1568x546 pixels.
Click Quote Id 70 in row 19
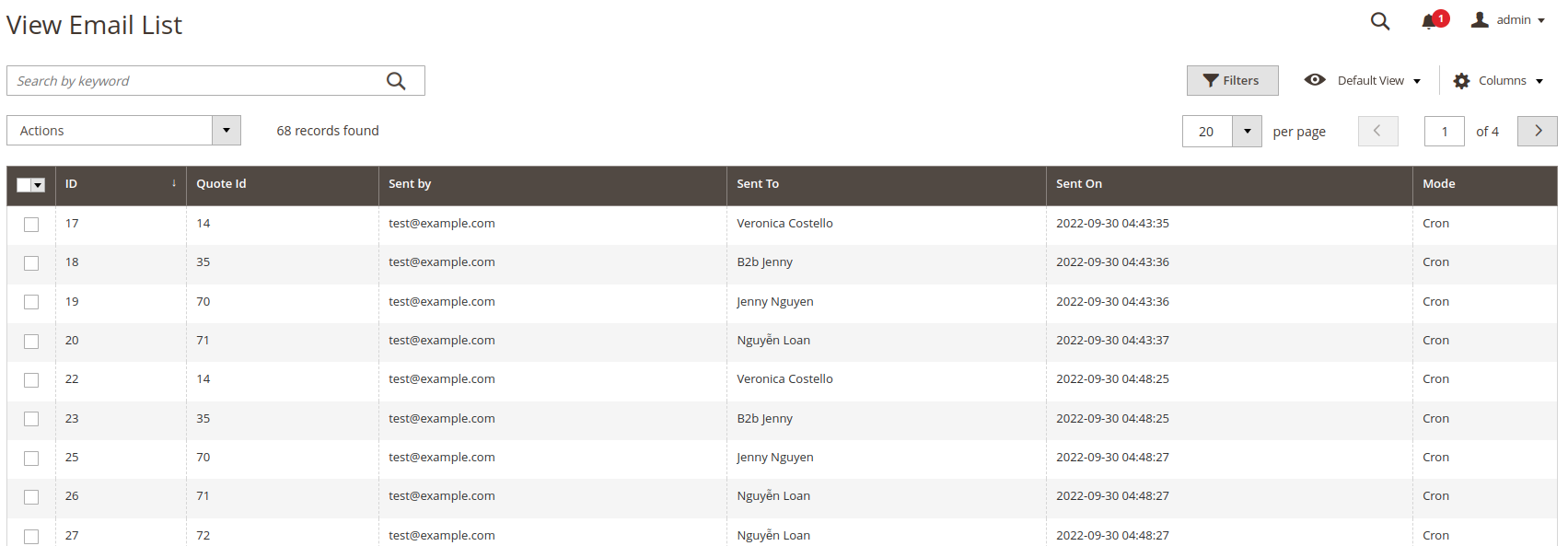pos(203,302)
